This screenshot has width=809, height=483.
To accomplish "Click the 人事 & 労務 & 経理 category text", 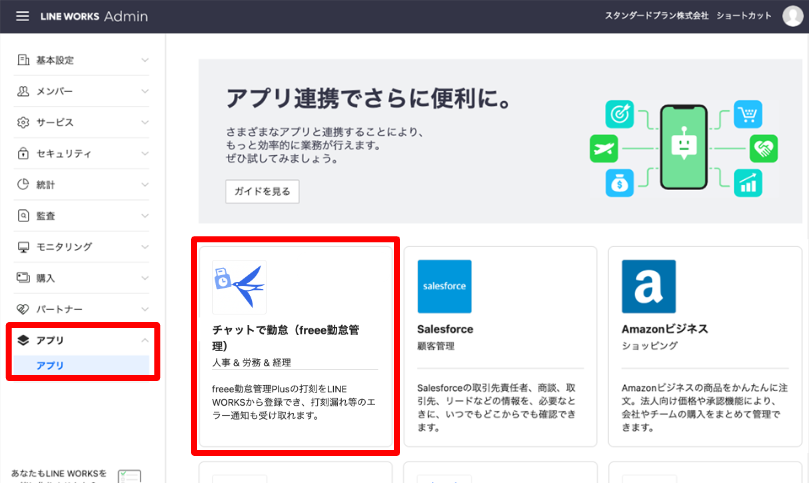I will 251,362.
